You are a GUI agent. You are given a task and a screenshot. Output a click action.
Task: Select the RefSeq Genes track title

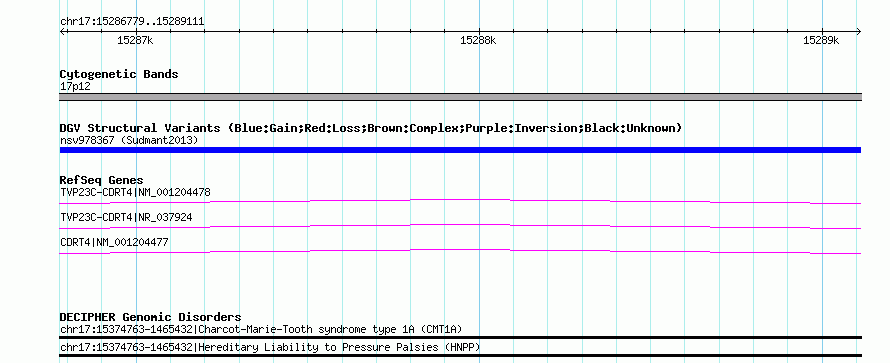click(102, 180)
